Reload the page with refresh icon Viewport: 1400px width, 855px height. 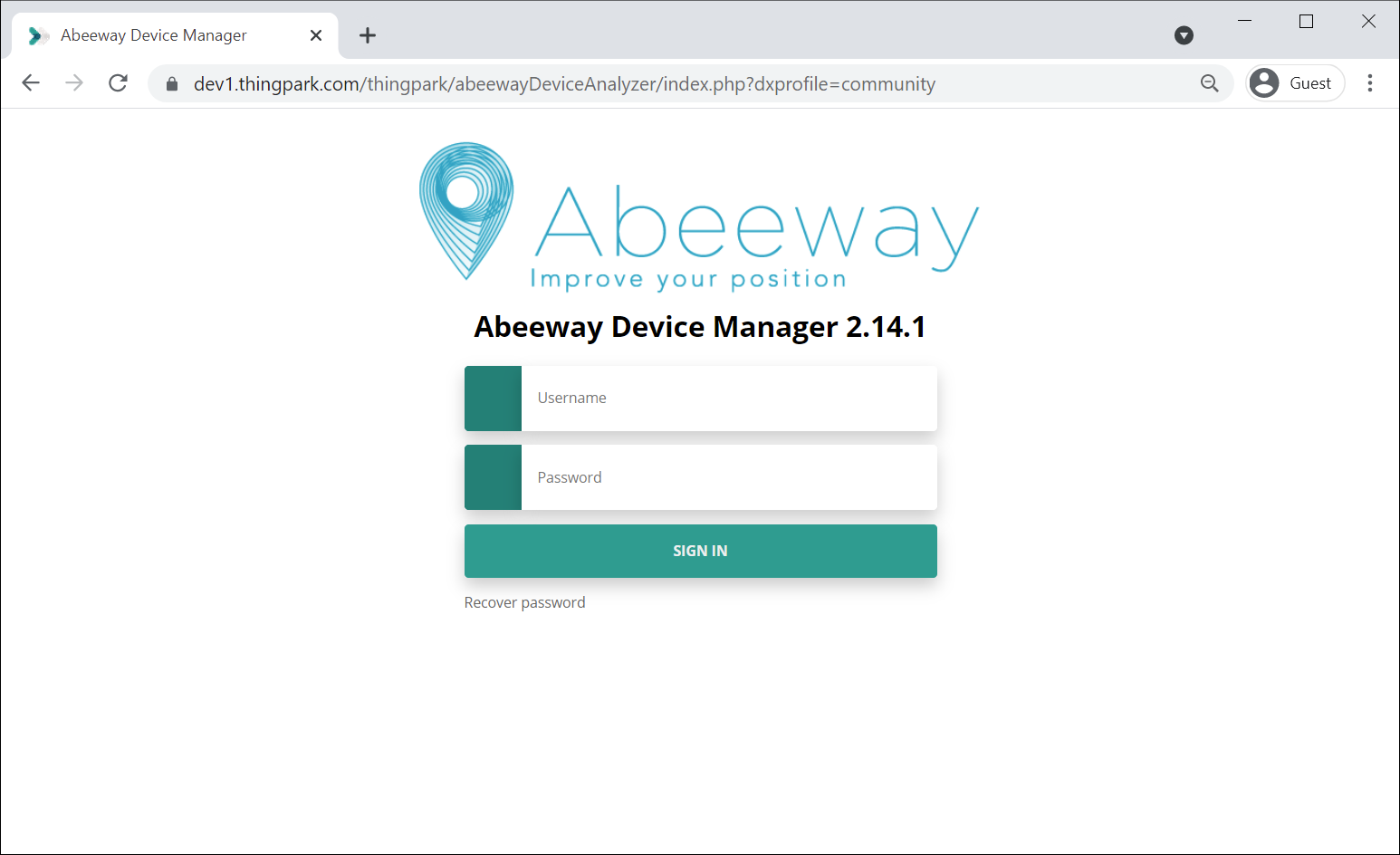click(x=118, y=83)
